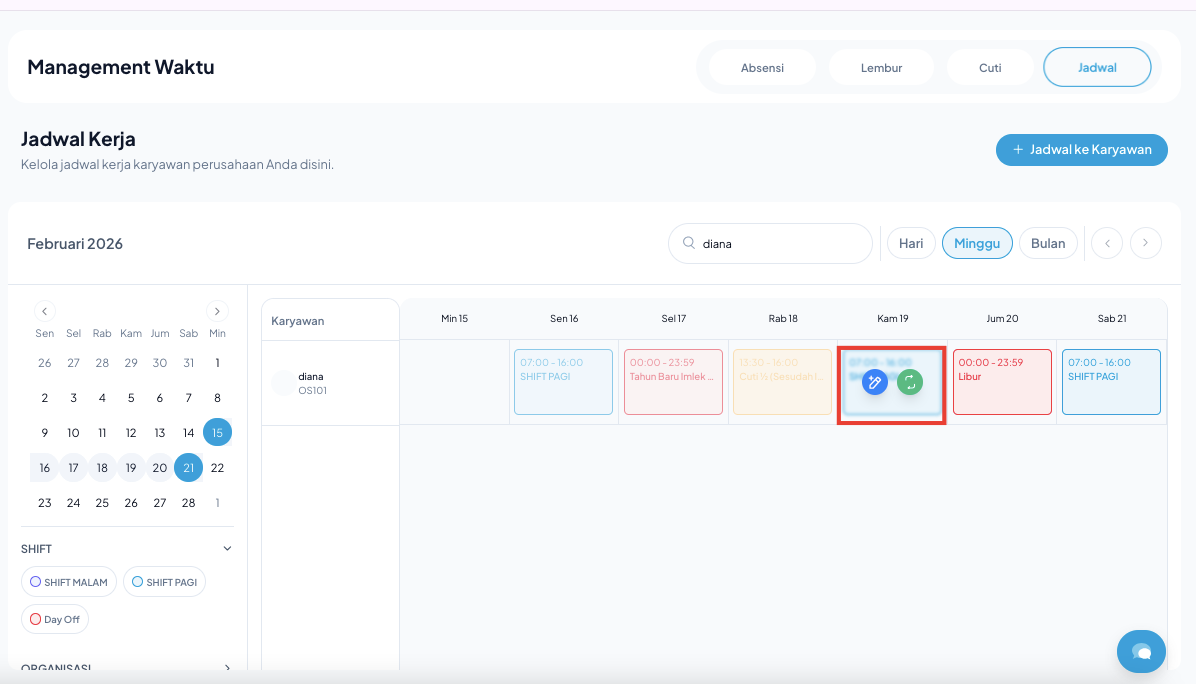Toggle the SHIFT MALAM filter

(x=69, y=582)
